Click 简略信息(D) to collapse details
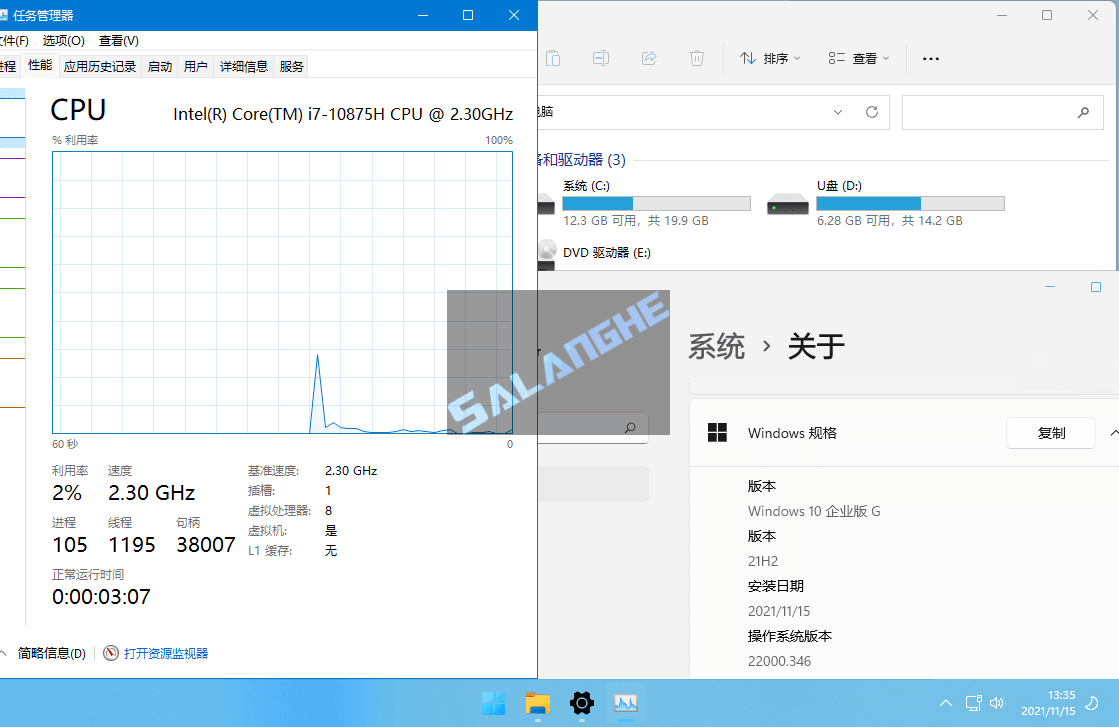 [51, 654]
